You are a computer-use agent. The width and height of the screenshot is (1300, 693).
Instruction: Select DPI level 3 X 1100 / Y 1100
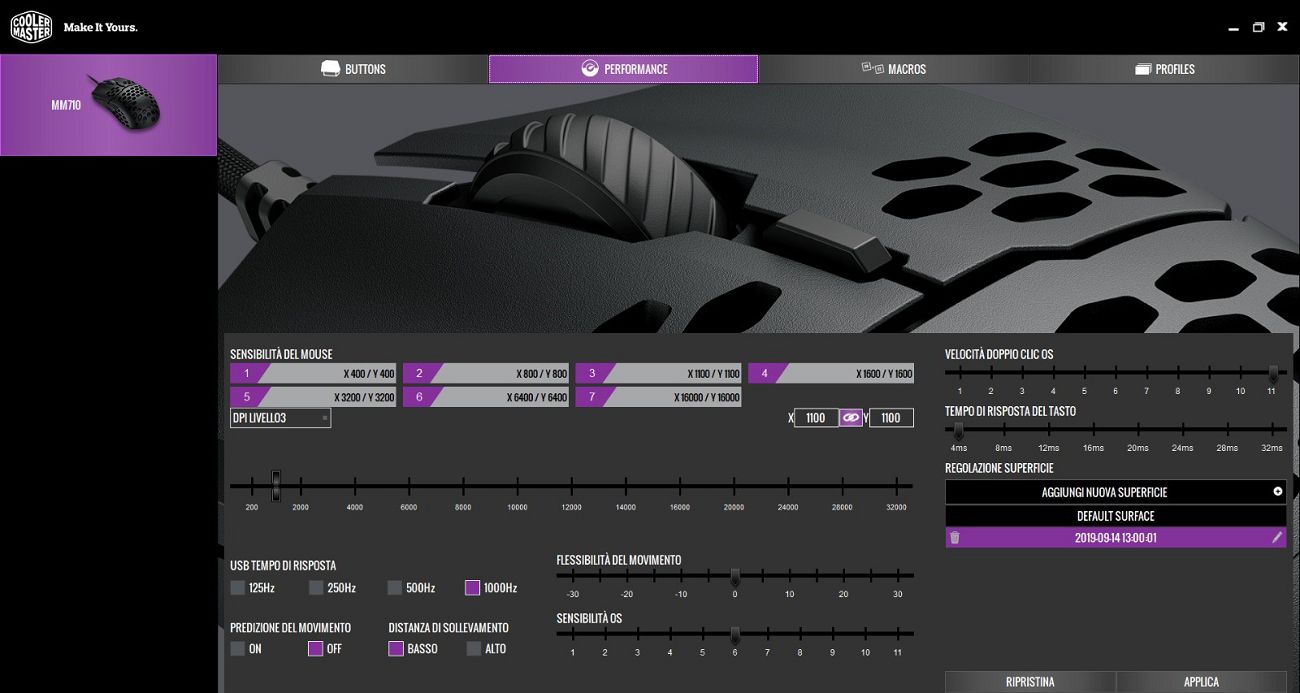658,373
